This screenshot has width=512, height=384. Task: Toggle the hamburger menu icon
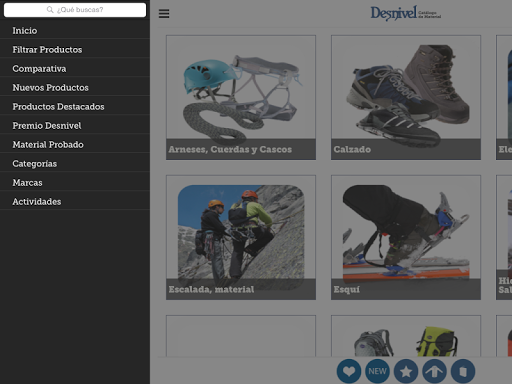164,14
